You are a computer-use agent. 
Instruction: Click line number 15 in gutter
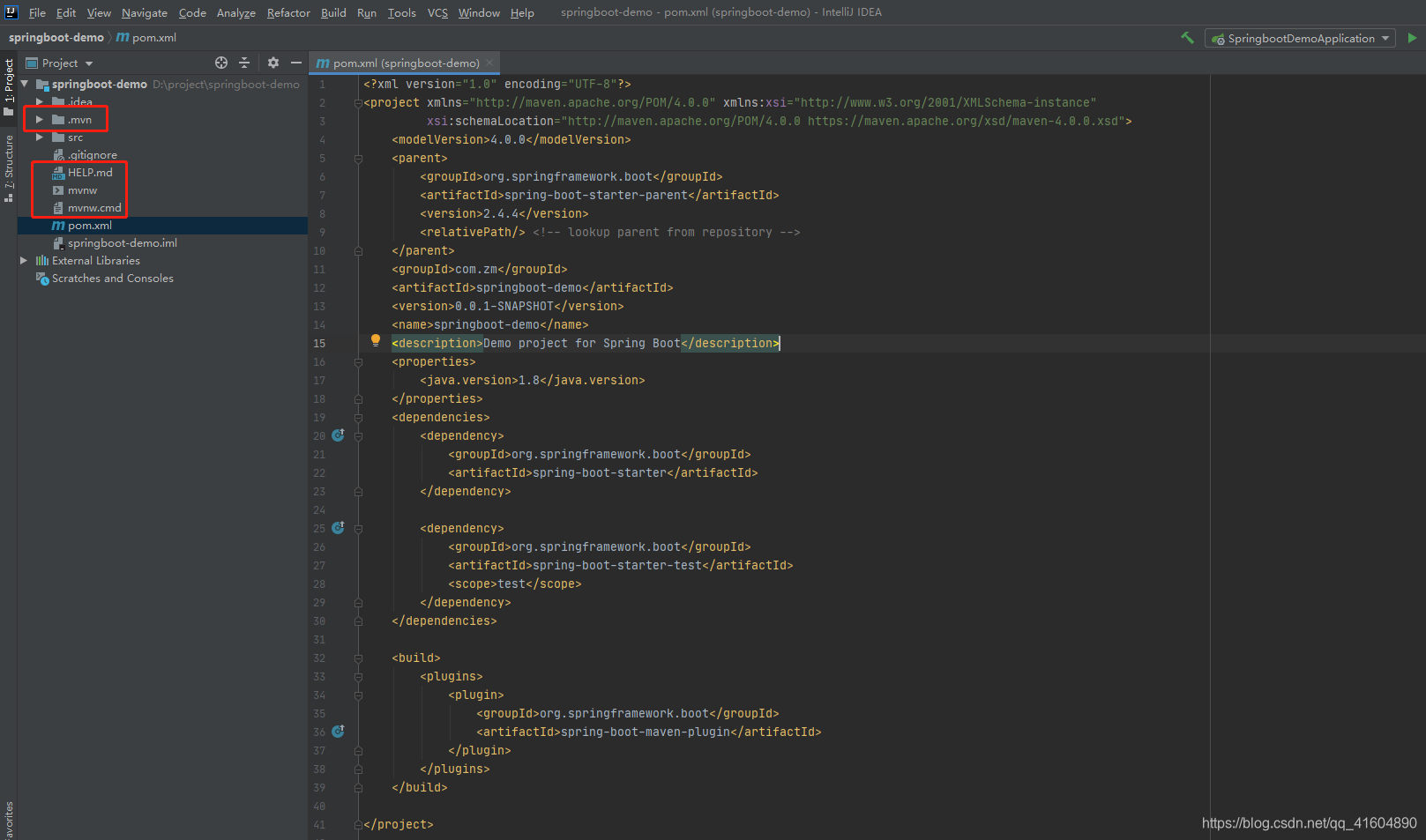pos(319,344)
